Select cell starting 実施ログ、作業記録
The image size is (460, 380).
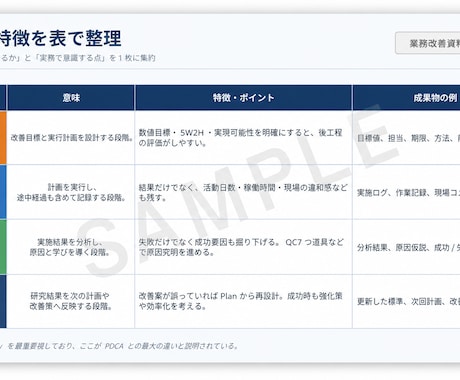click(406, 192)
